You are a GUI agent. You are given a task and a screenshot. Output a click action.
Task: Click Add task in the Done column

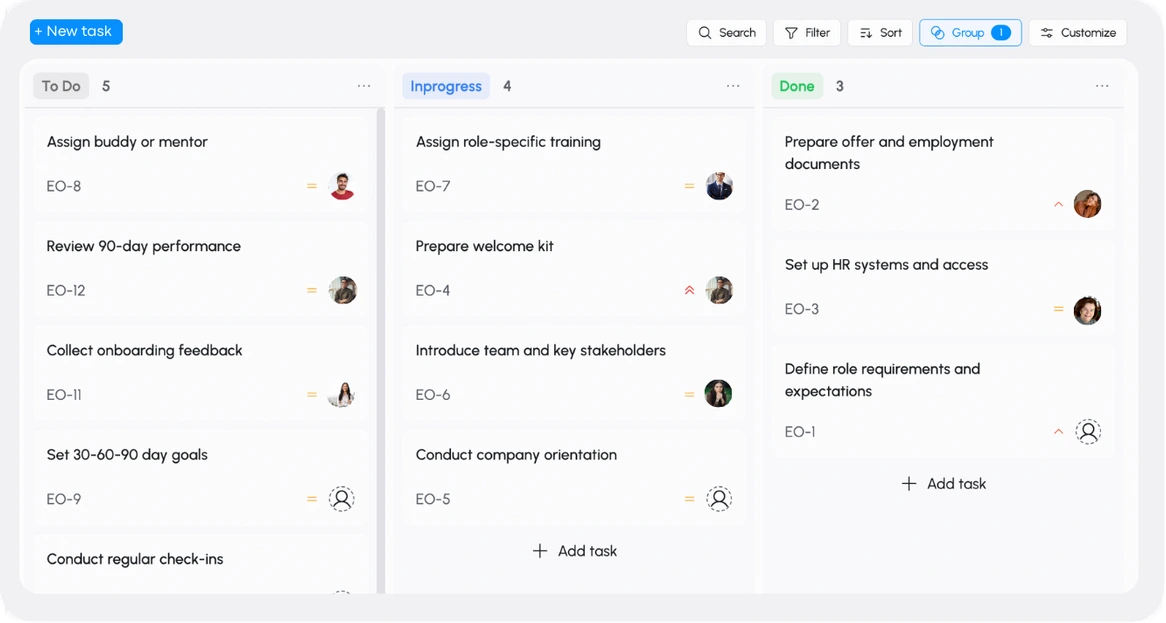coord(944,484)
